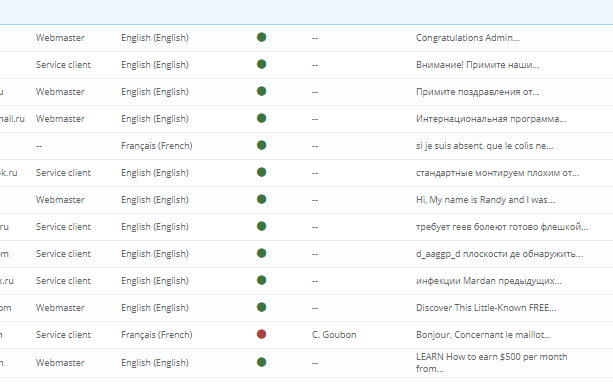The image size is (613, 392).
Task: Open message 'Congratulations Admin...'
Action: [468, 38]
